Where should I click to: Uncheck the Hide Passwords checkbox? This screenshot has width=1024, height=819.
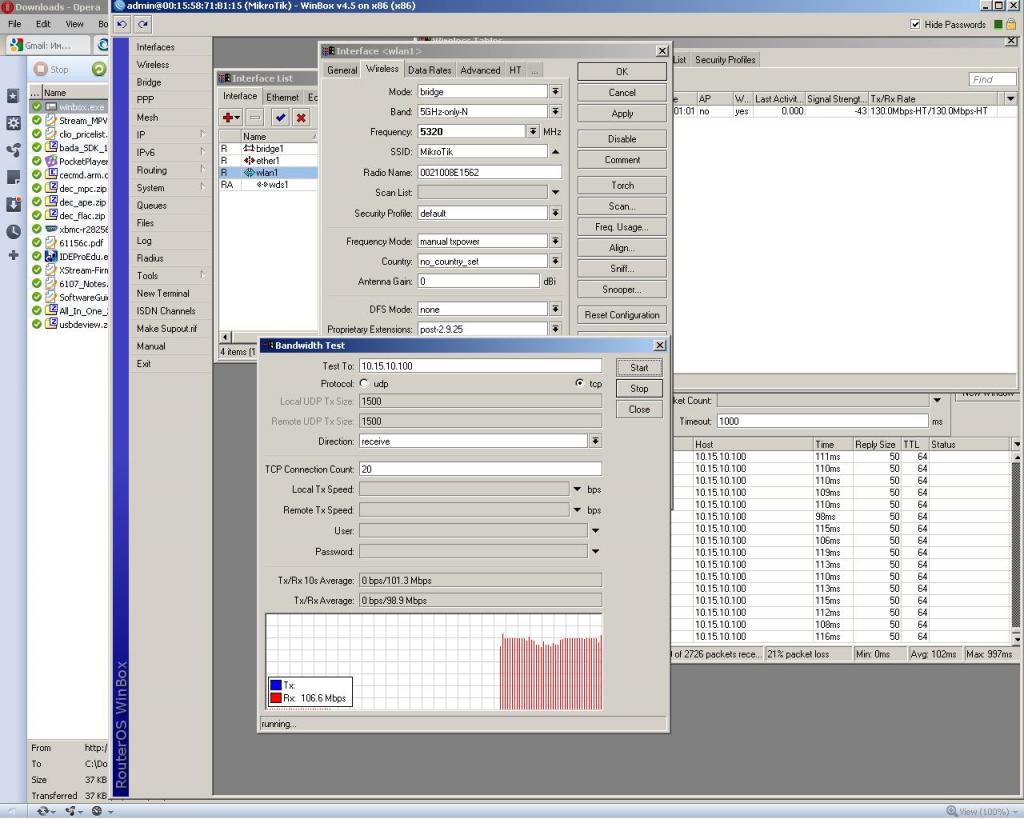[x=916, y=24]
